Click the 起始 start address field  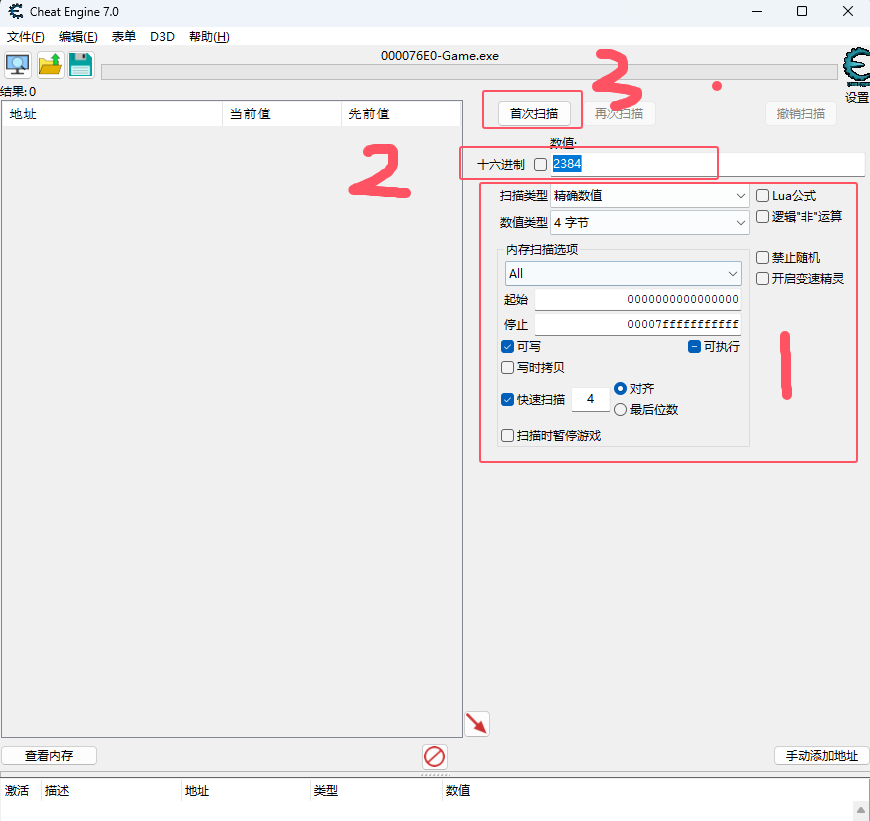coord(638,300)
